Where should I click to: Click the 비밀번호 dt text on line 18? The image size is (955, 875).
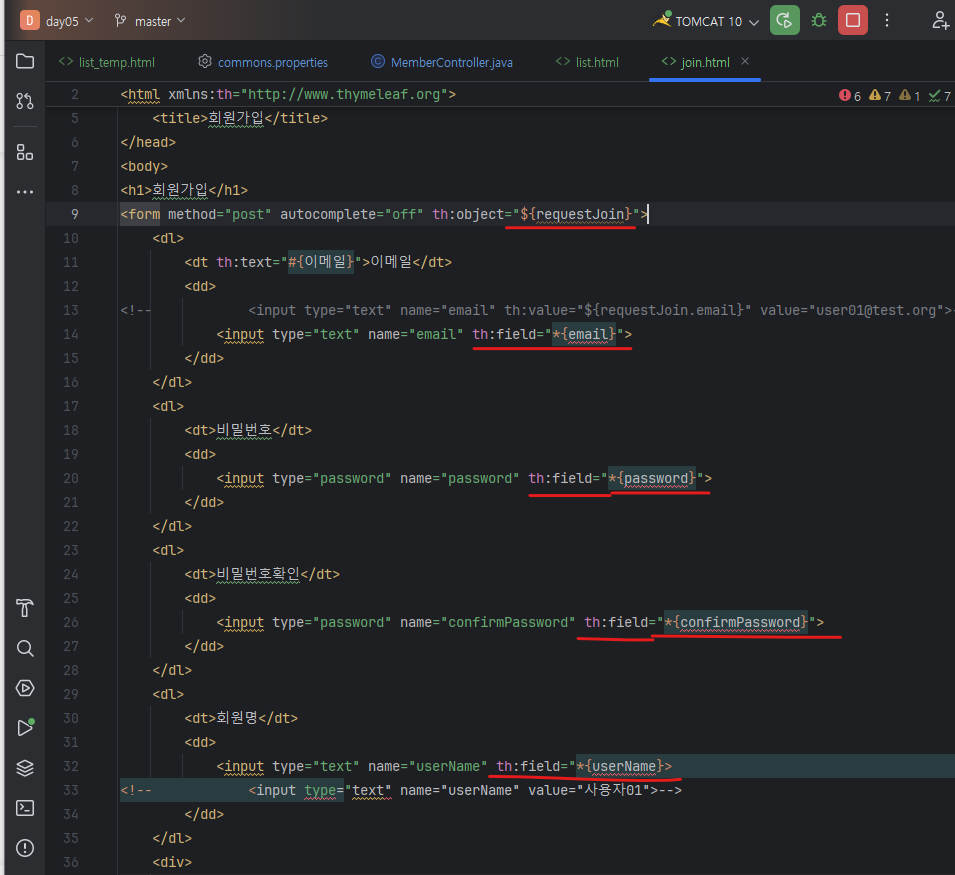tap(244, 430)
